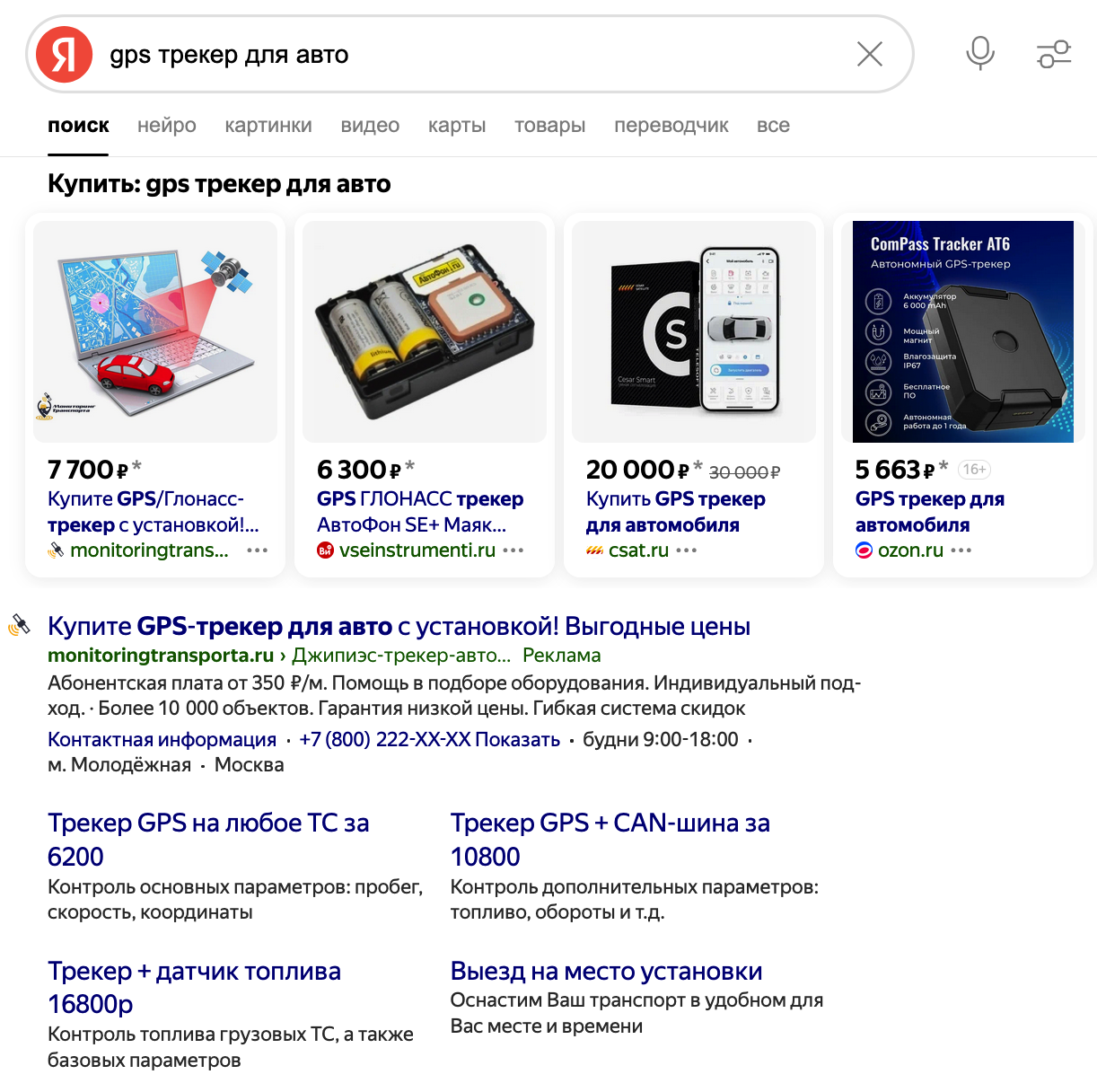Open three-dot menu on ozon.ru card
Viewport: 1097px width, 1092px height.
(x=961, y=550)
